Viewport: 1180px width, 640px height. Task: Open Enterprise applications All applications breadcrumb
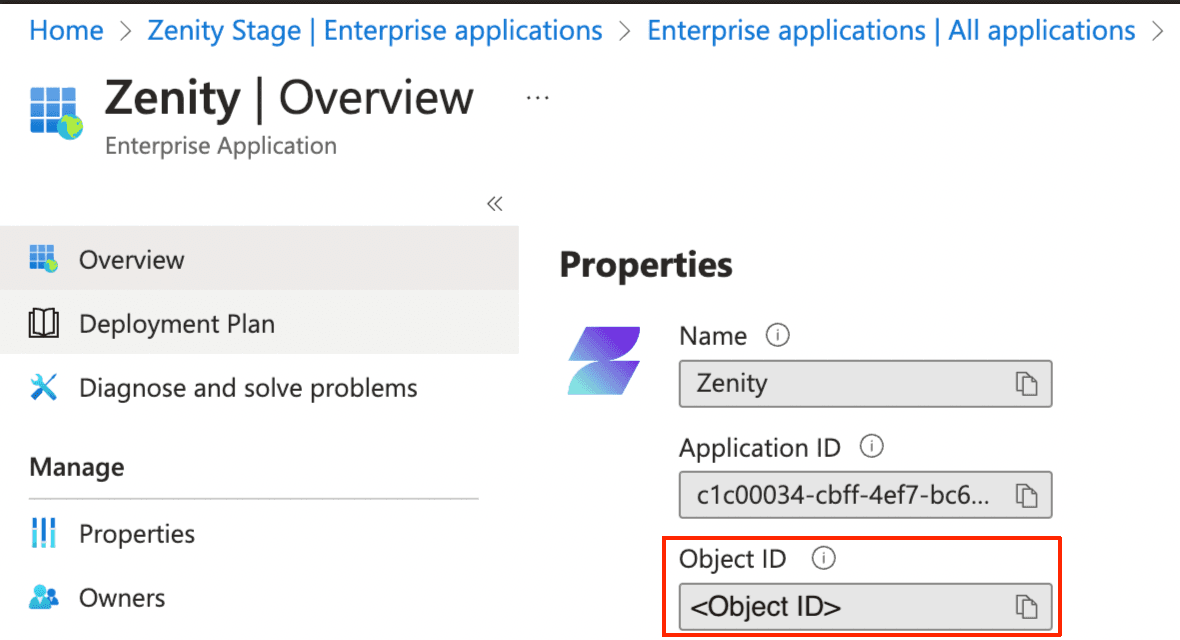click(x=891, y=30)
